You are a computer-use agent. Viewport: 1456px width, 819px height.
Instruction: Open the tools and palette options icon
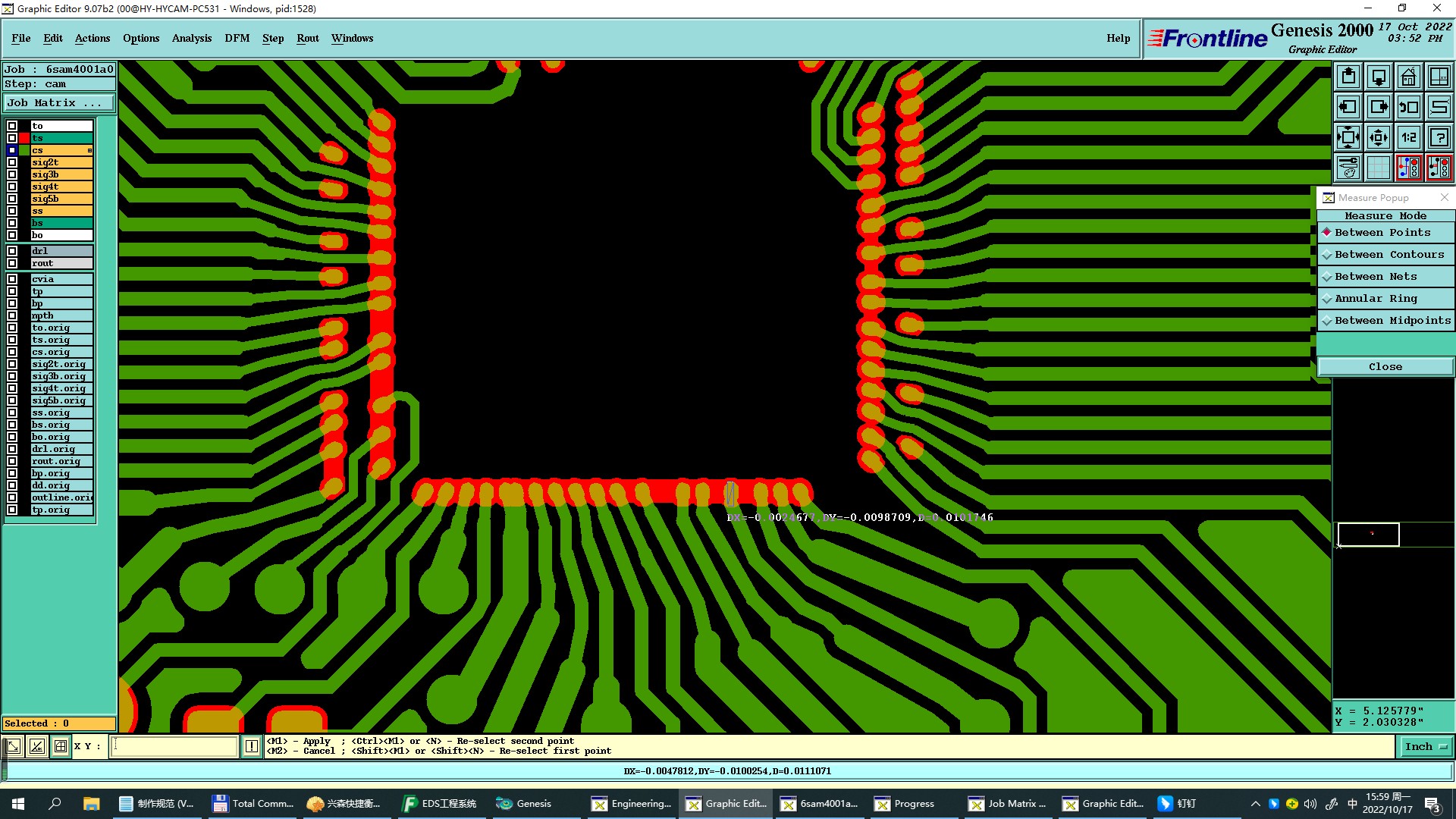(1348, 168)
